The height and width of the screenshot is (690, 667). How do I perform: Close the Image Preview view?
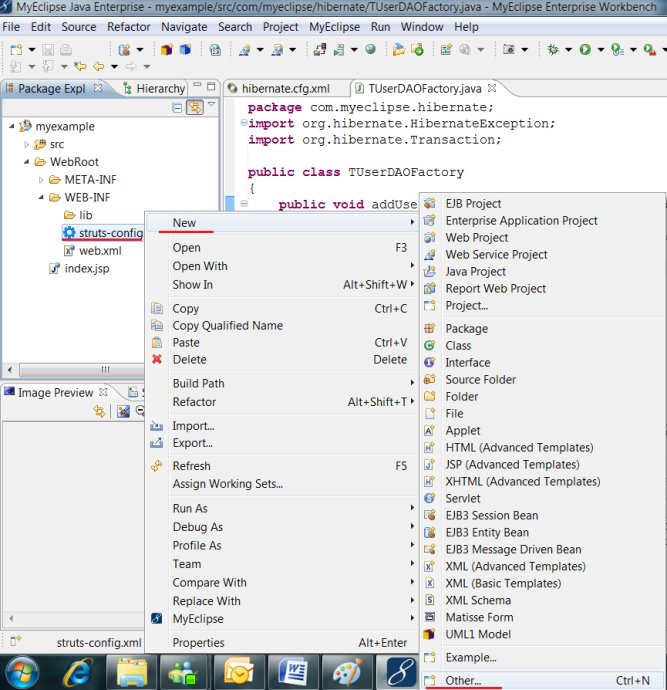pyautogui.click(x=103, y=392)
